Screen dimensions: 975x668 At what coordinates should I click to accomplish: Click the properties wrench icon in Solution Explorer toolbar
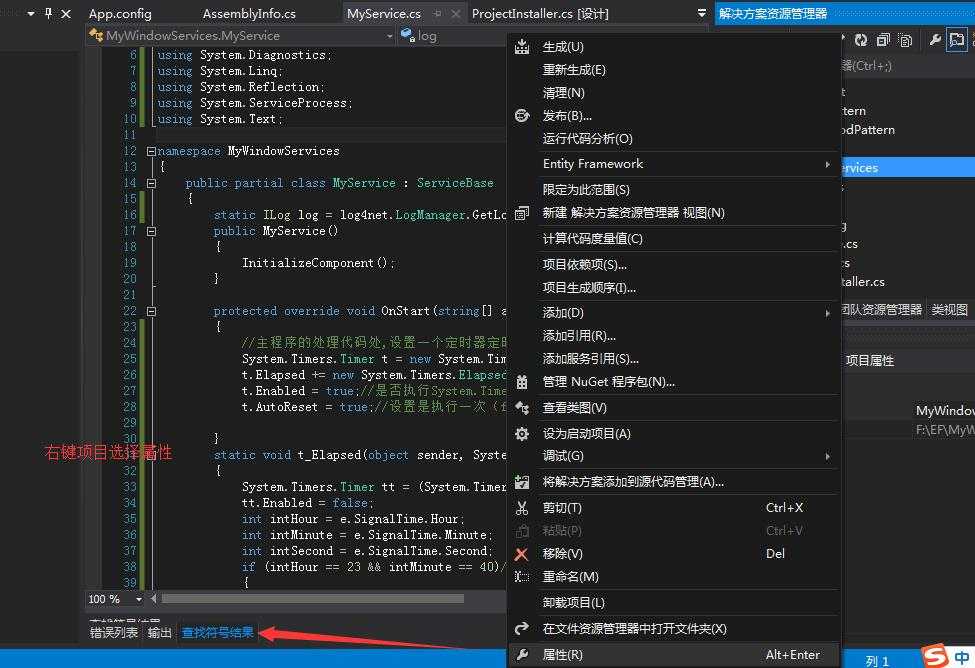[935, 40]
